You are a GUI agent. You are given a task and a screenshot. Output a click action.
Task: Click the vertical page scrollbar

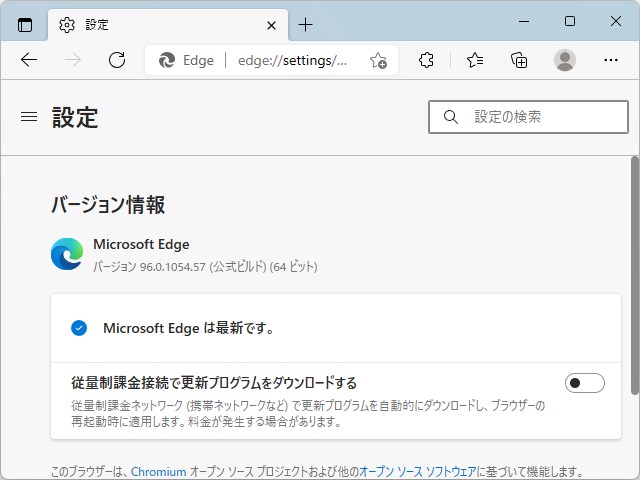coord(635,276)
